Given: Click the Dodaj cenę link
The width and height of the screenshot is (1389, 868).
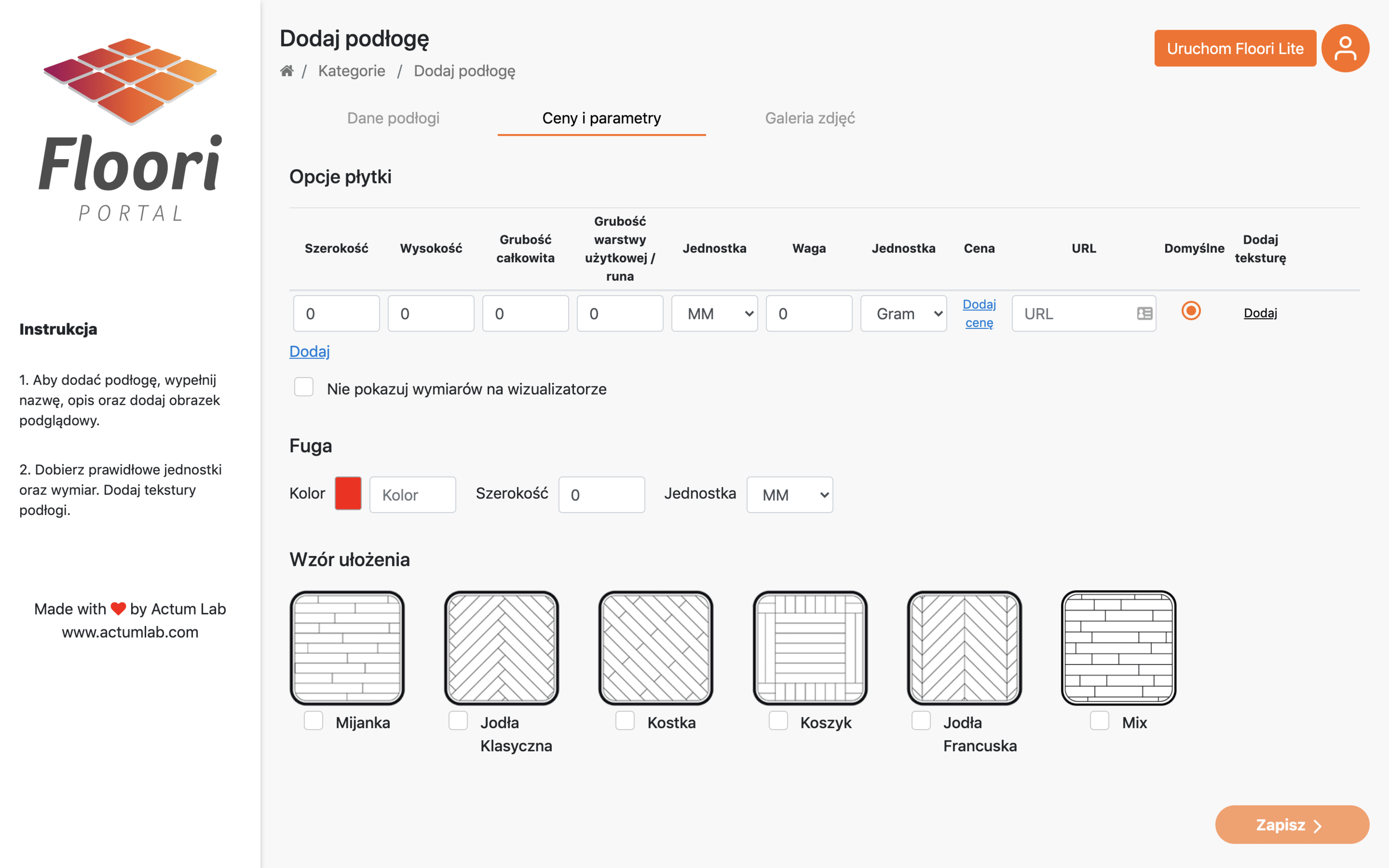Looking at the screenshot, I should [979, 313].
